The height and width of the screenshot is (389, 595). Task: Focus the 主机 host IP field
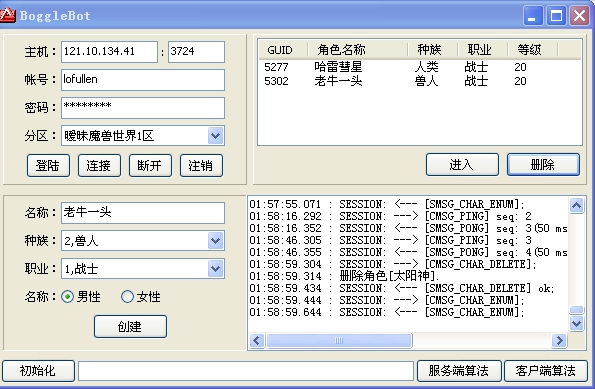click(x=109, y=52)
